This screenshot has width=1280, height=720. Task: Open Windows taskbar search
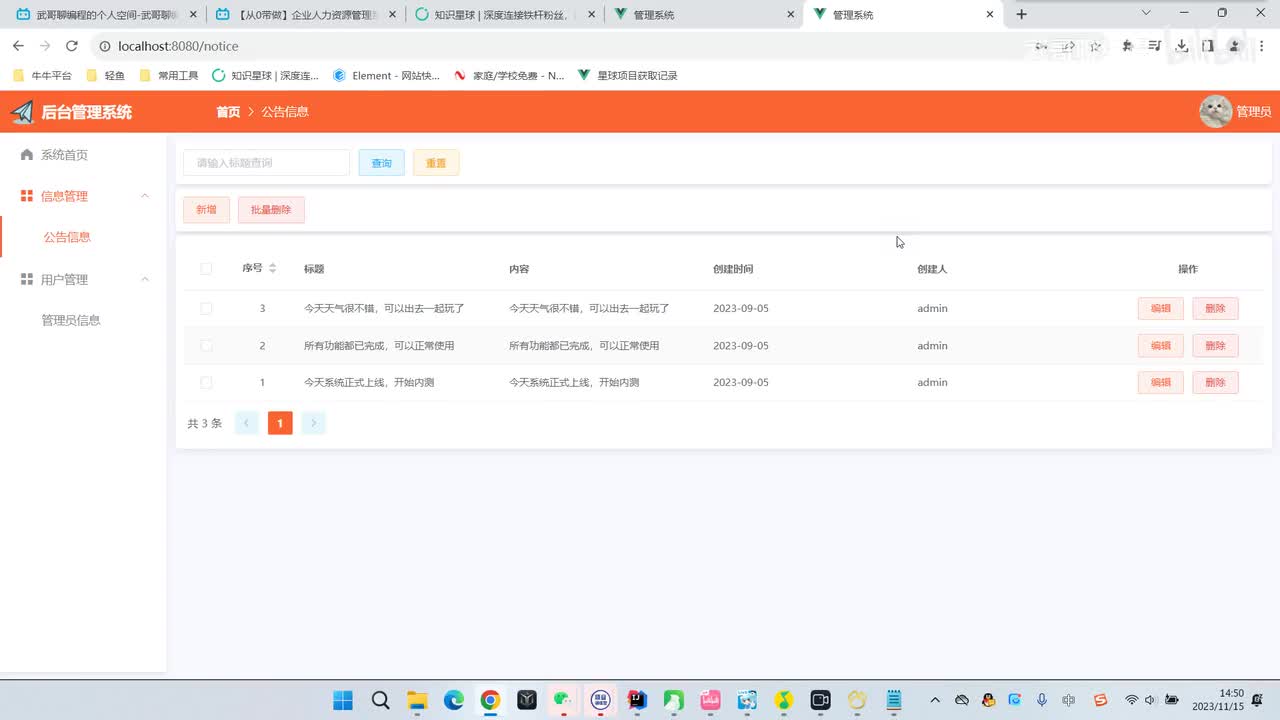(380, 700)
